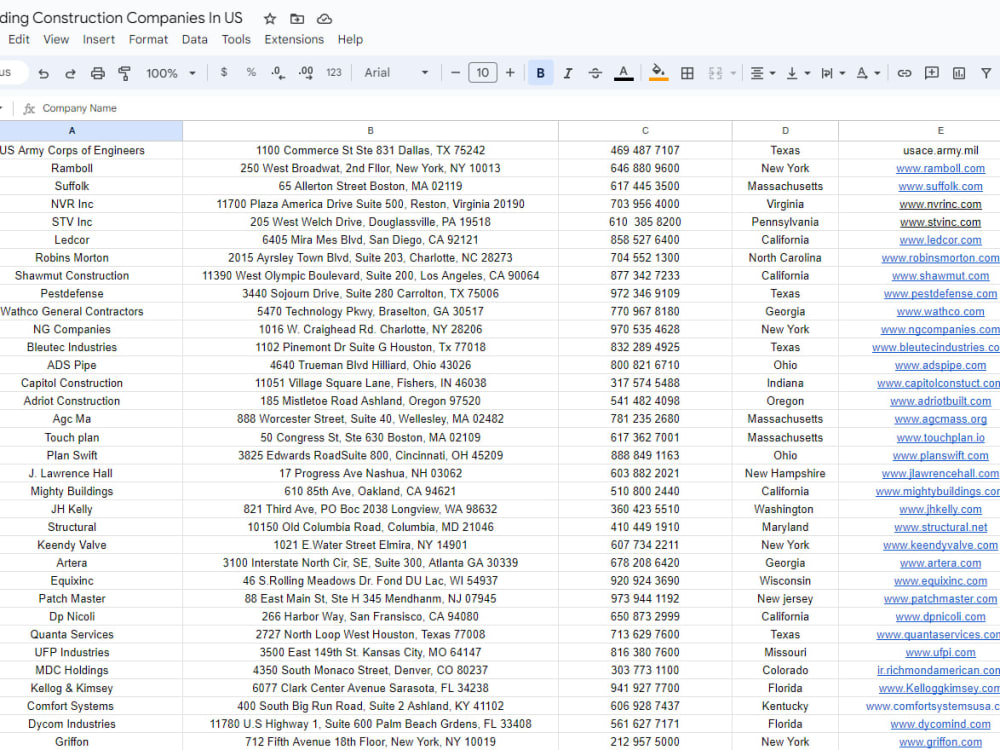Toggle strikethrough formatting
This screenshot has width=1000, height=750.
coord(595,73)
